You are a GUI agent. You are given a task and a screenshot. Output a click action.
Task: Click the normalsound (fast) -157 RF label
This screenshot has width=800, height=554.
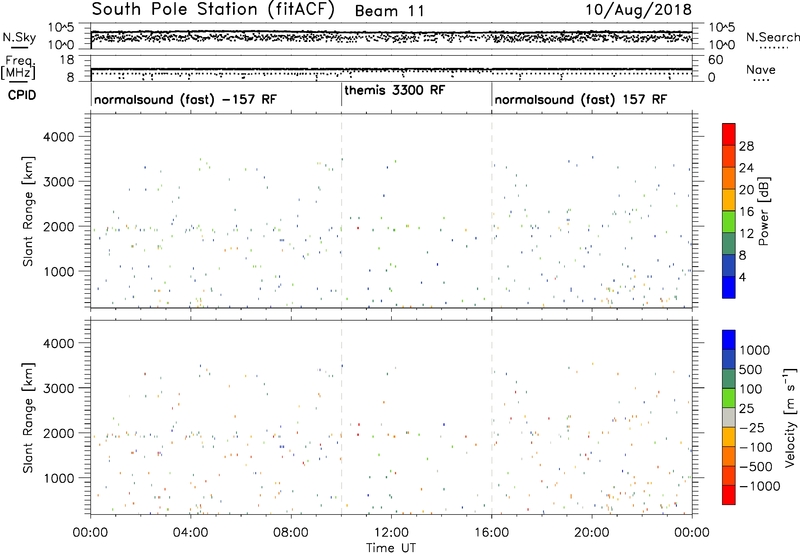185,99
